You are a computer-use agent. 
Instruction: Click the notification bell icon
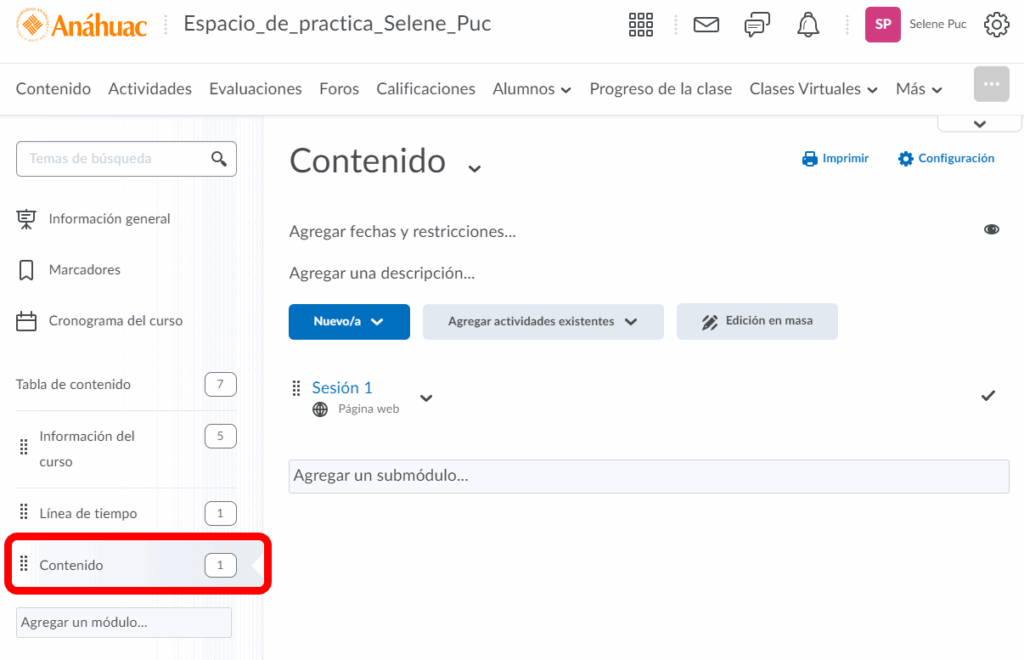pyautogui.click(x=808, y=25)
